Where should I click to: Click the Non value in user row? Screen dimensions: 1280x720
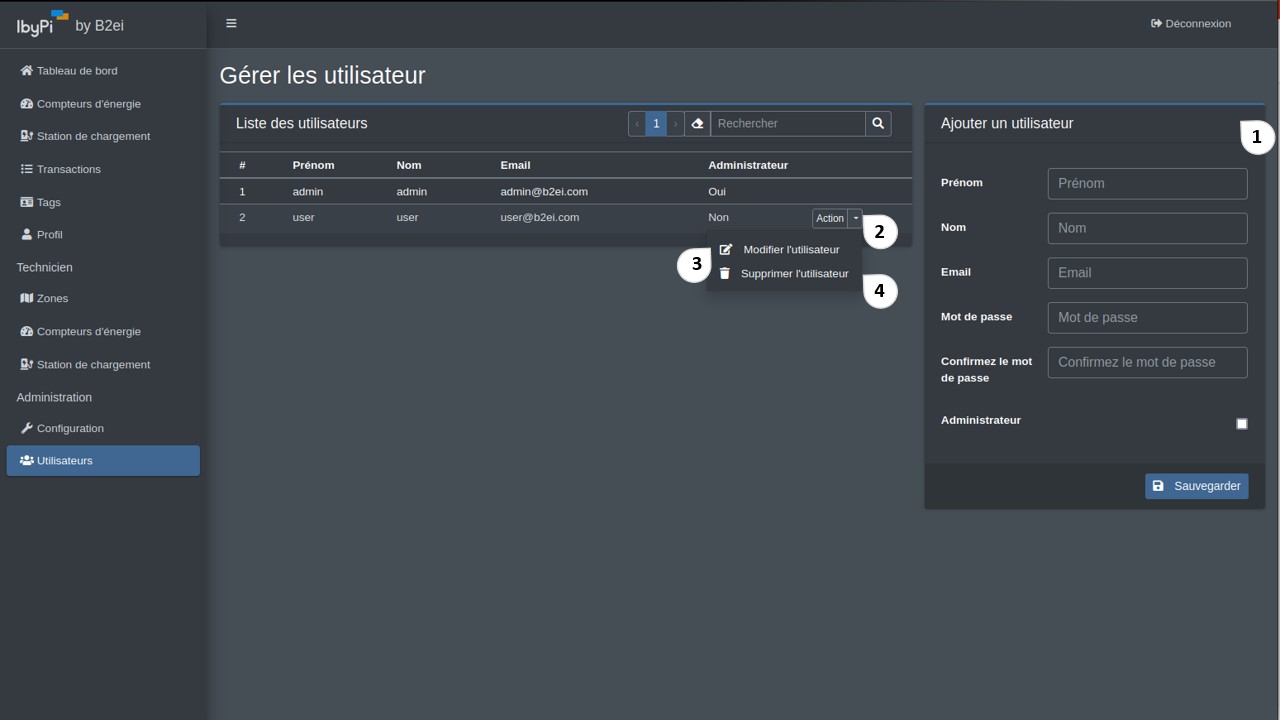tap(718, 217)
